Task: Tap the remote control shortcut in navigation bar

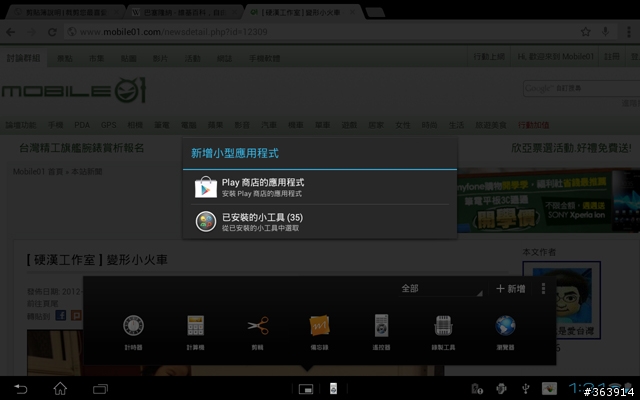Action: pyautogui.click(x=333, y=389)
